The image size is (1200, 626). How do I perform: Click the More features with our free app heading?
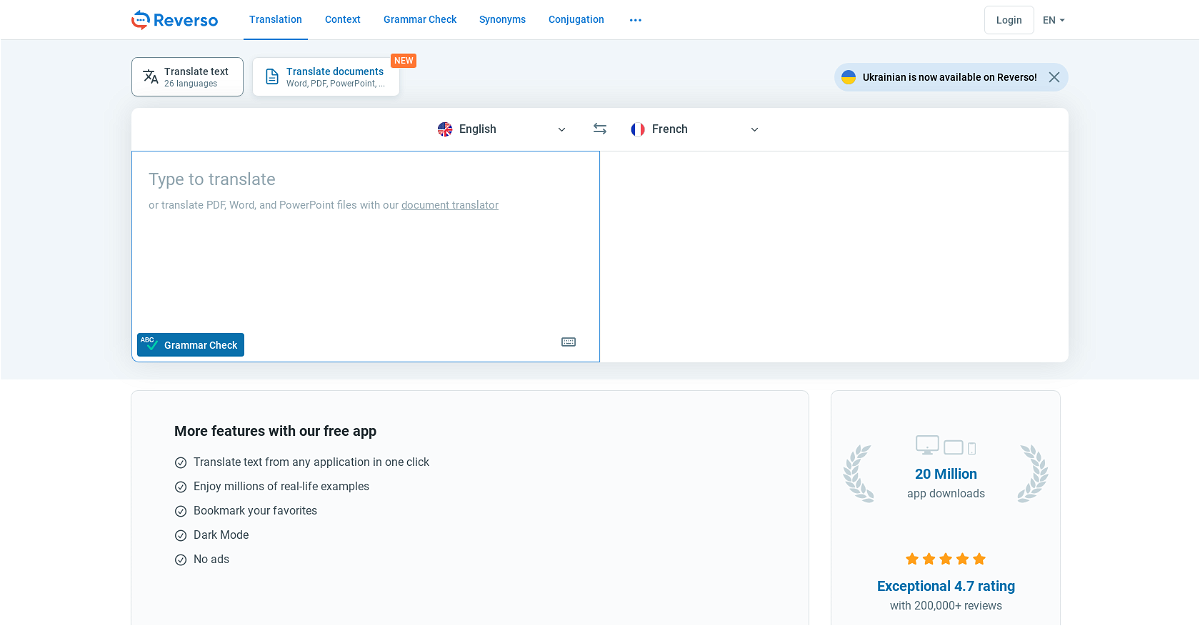point(275,431)
